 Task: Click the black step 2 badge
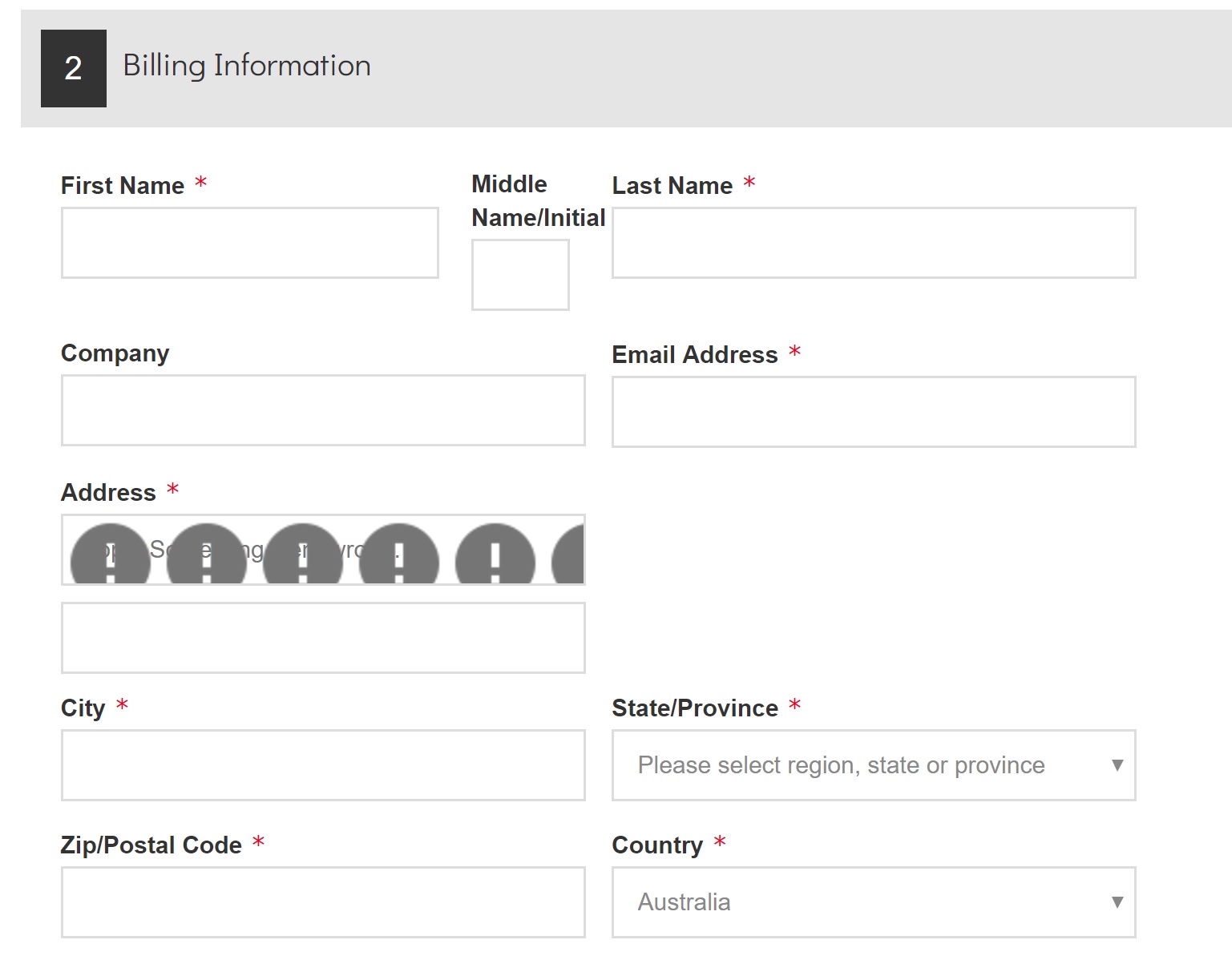(x=74, y=69)
